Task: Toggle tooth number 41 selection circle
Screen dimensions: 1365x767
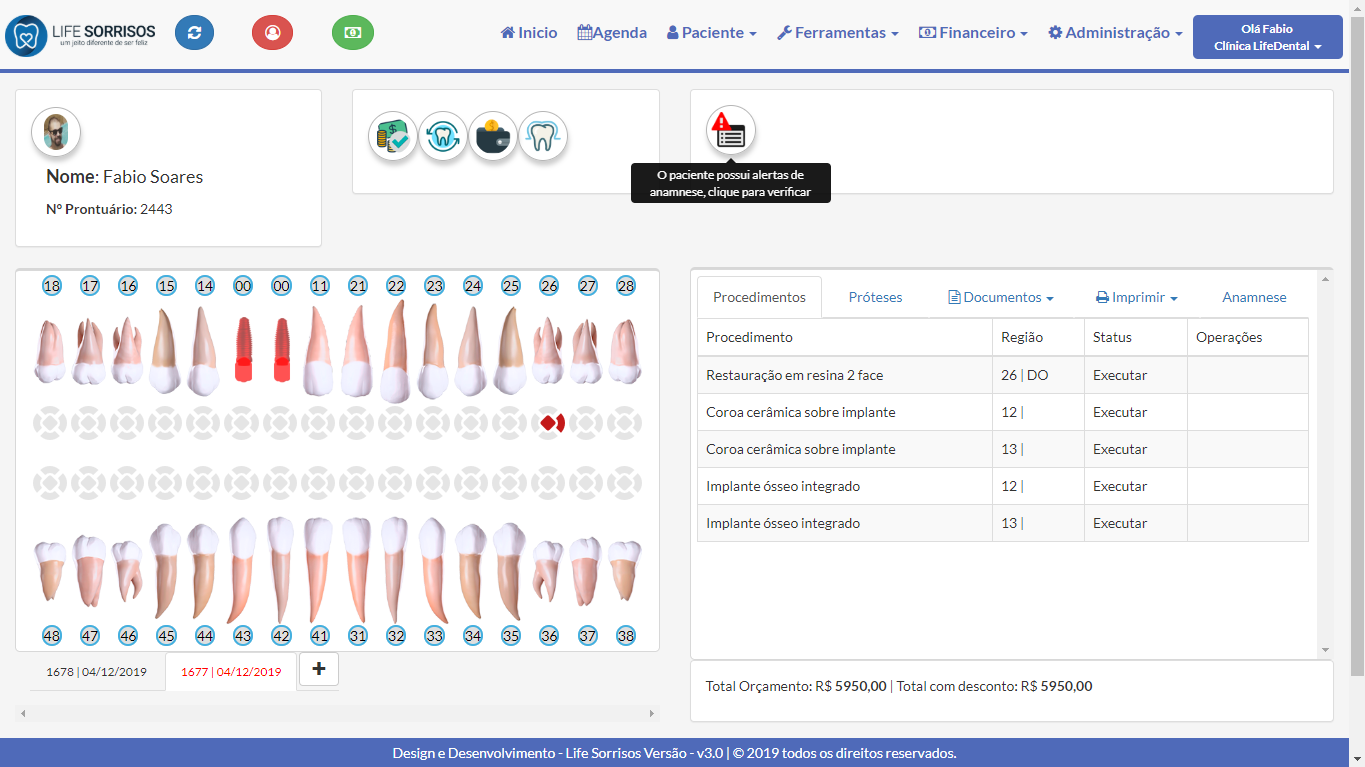Action: point(319,635)
